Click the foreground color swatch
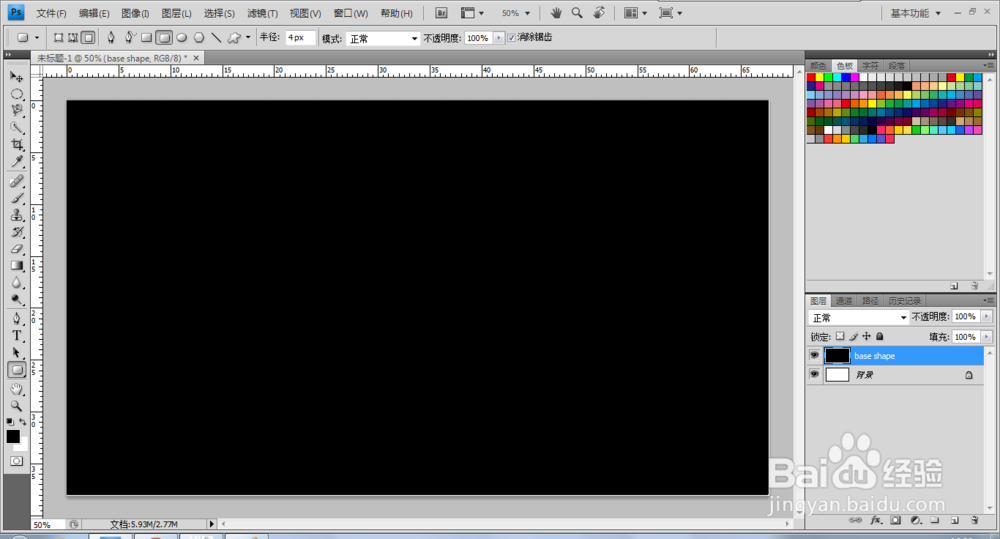The height and width of the screenshot is (539, 1000). point(12,436)
